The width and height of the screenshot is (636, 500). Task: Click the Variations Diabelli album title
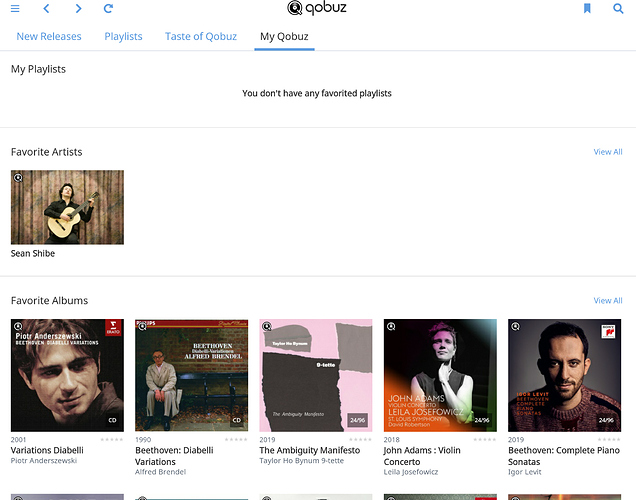[x=47, y=451]
